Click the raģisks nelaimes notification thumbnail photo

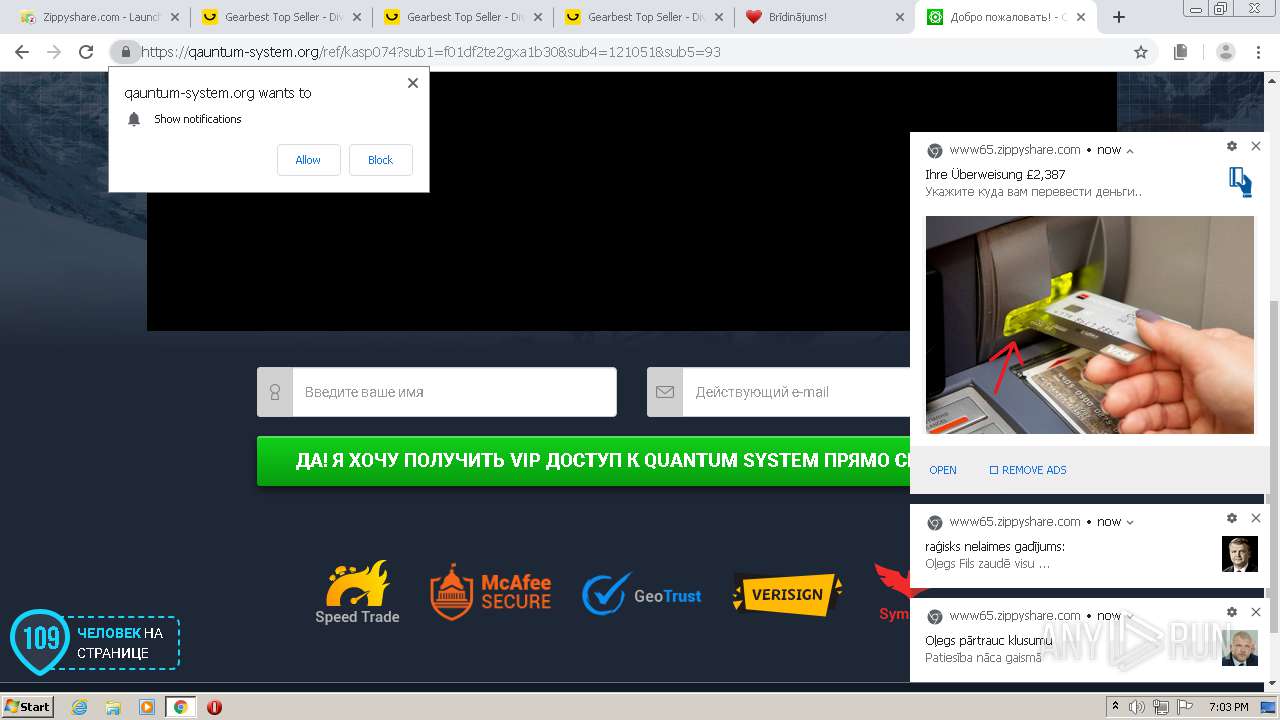coord(1240,554)
